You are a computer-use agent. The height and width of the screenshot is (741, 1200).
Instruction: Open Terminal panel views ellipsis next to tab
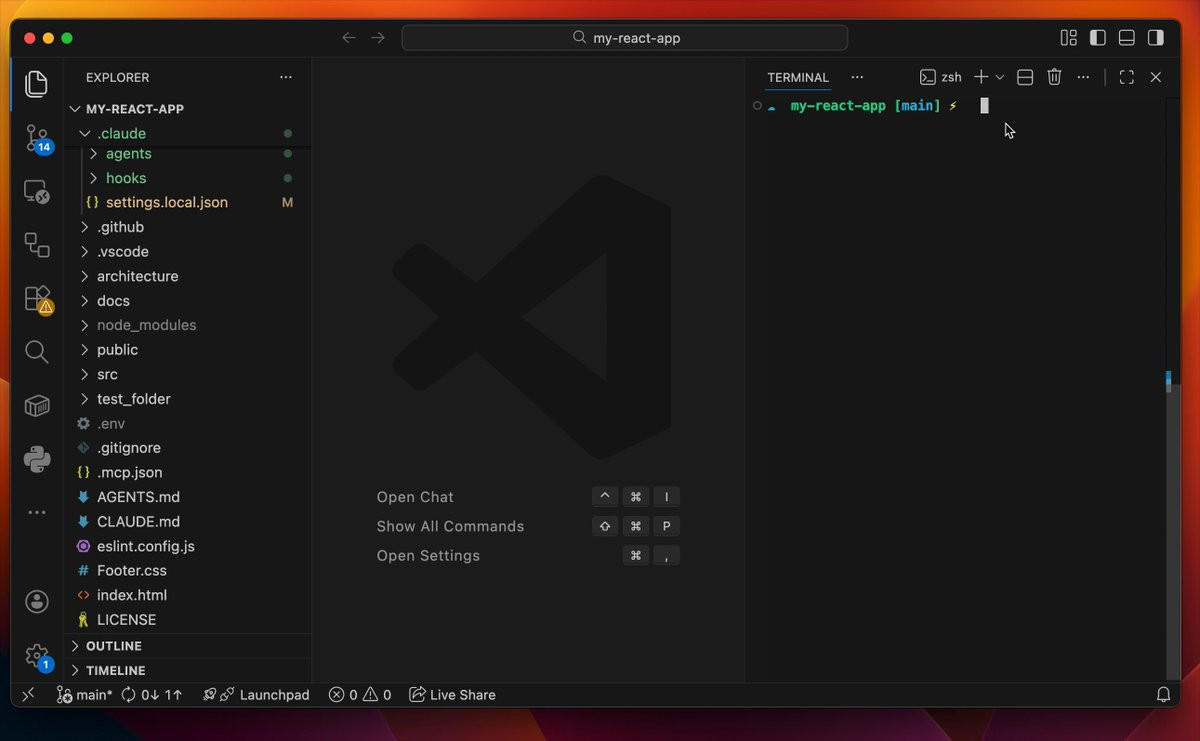[857, 77]
